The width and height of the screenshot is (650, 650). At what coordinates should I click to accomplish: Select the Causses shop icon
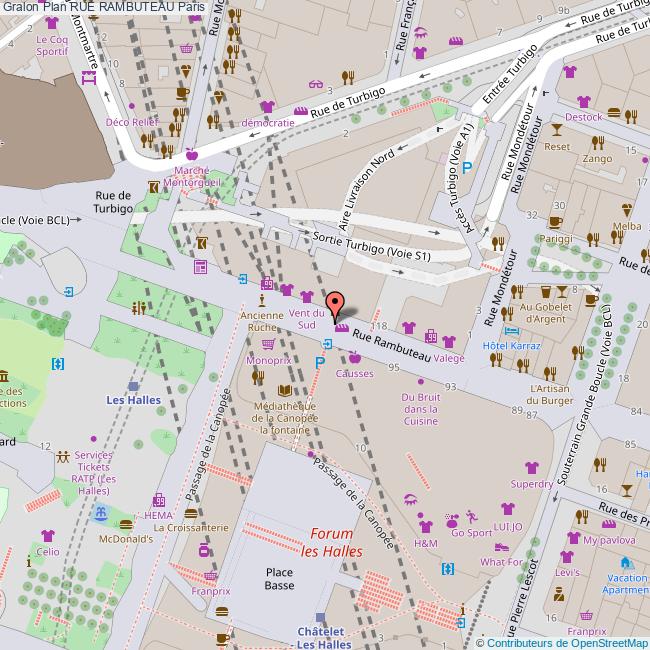click(x=355, y=358)
